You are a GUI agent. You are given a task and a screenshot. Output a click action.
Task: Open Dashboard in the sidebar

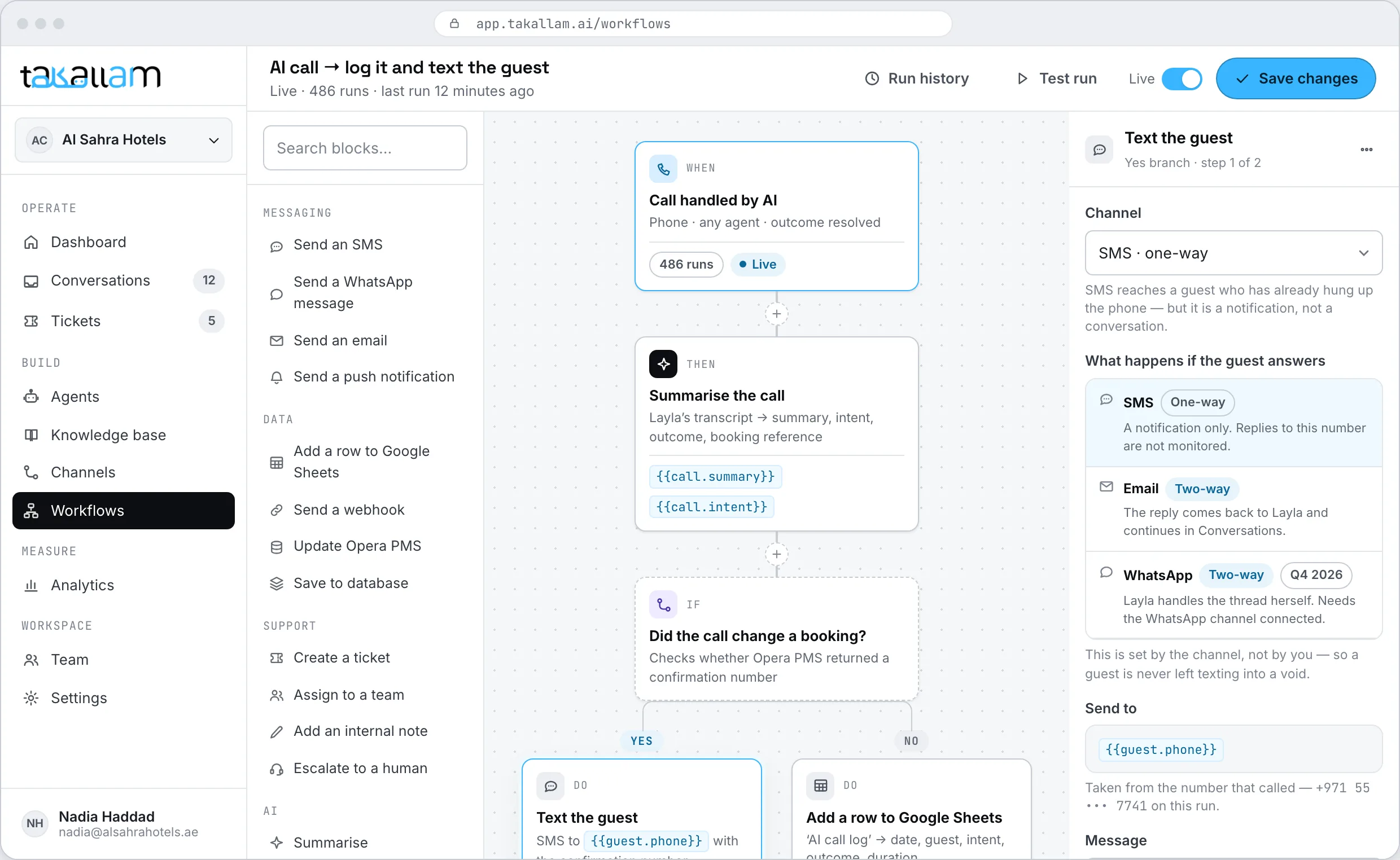(124, 242)
